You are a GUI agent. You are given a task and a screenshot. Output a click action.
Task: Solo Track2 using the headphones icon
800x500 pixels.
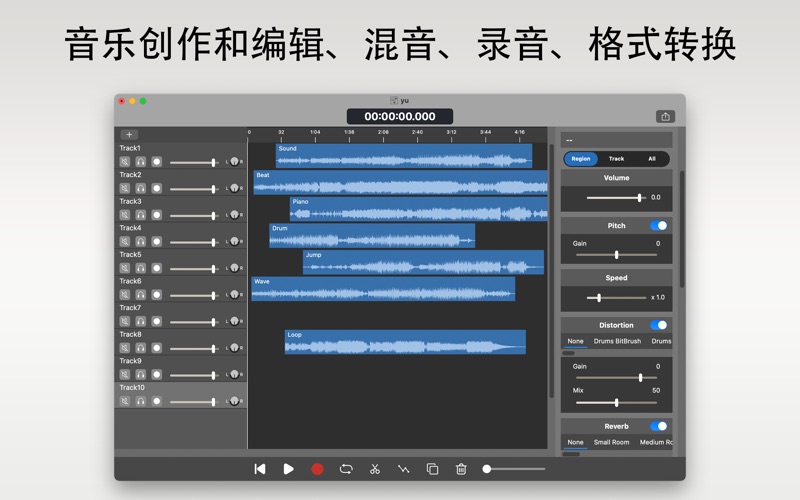141,188
